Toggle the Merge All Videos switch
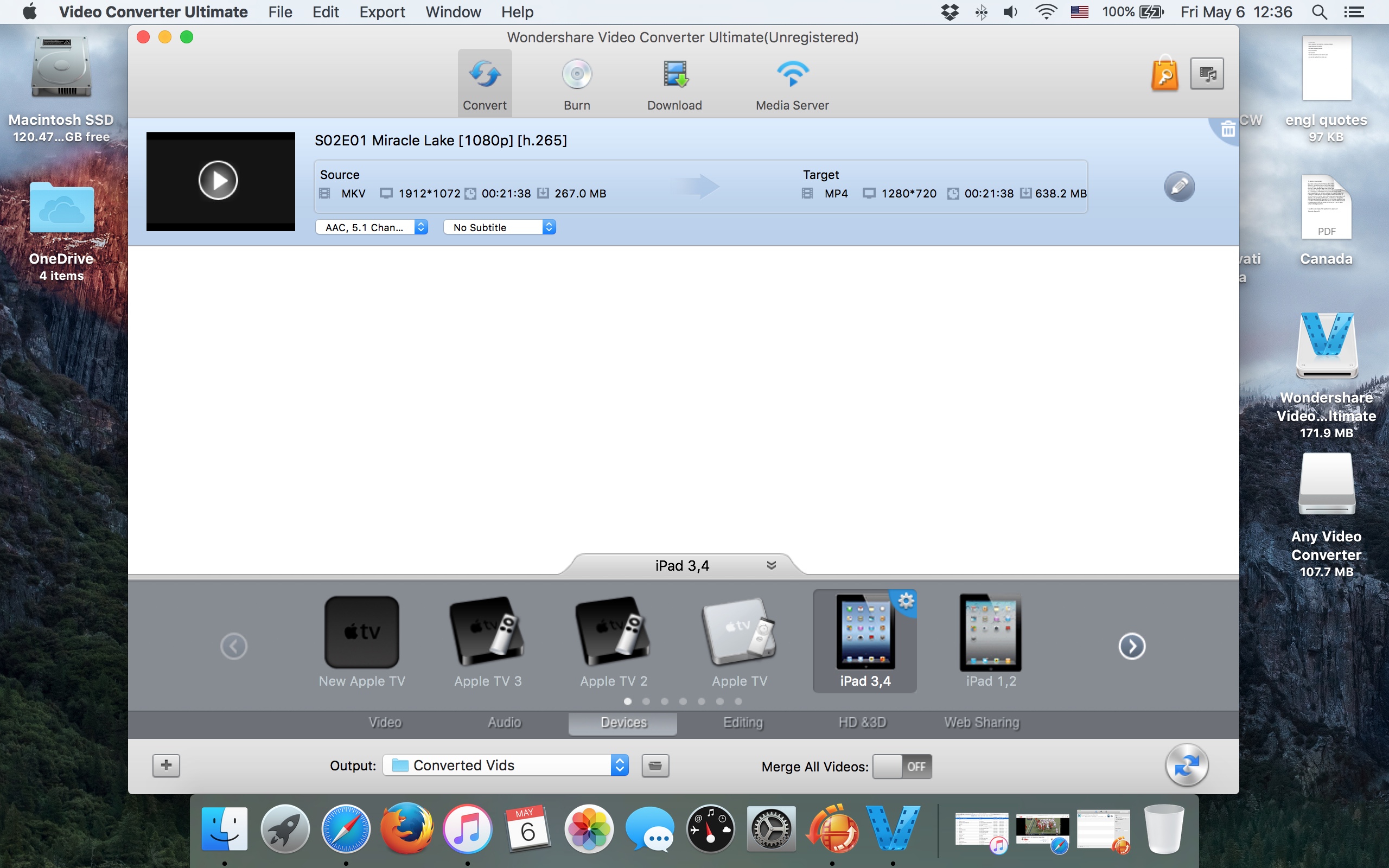This screenshot has height=868, width=1389. (x=902, y=767)
